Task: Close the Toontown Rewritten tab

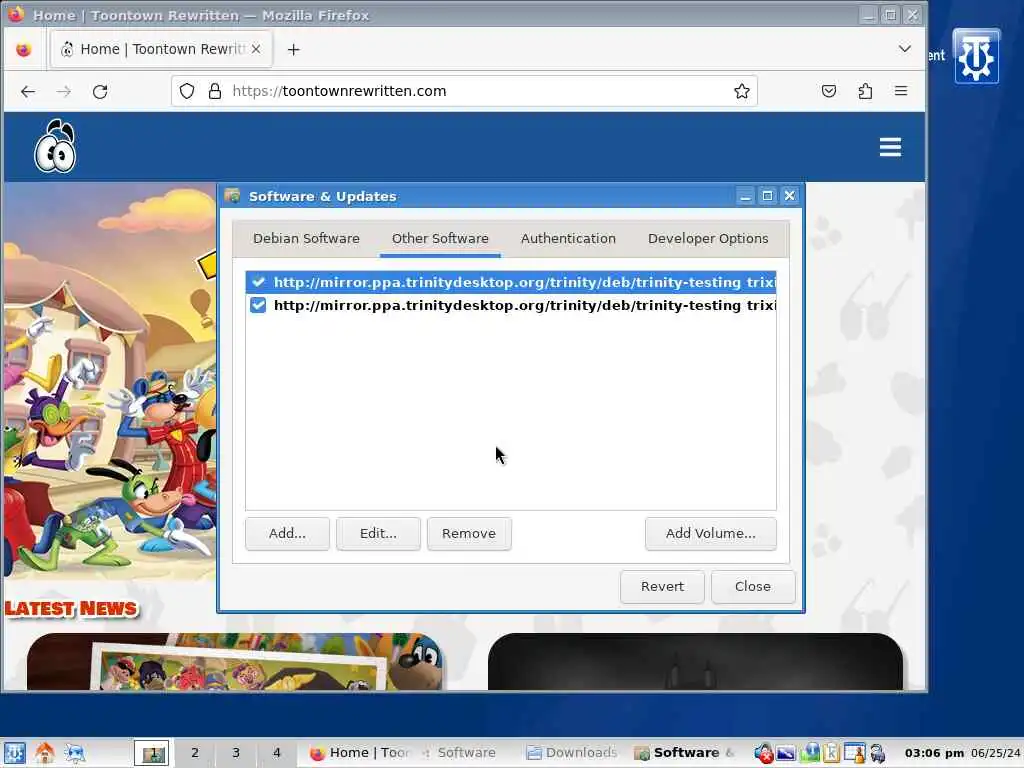Action: click(256, 49)
